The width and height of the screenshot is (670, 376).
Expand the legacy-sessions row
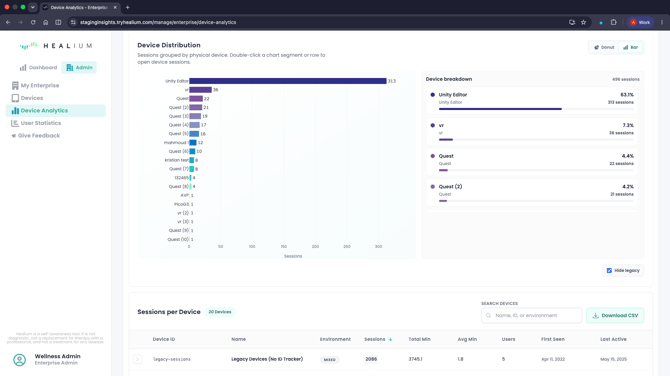pos(137,359)
